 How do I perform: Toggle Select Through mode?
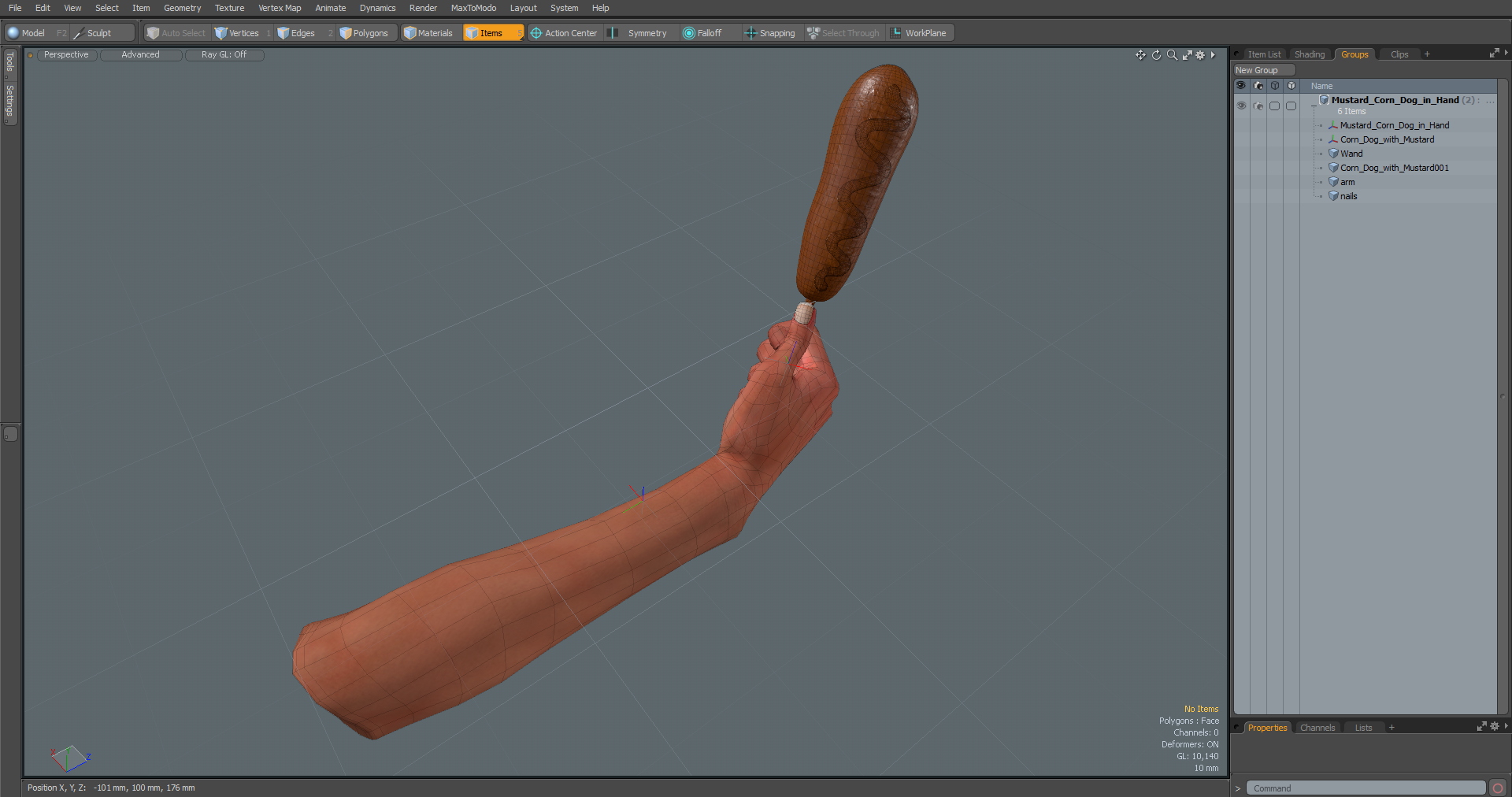pyautogui.click(x=843, y=33)
